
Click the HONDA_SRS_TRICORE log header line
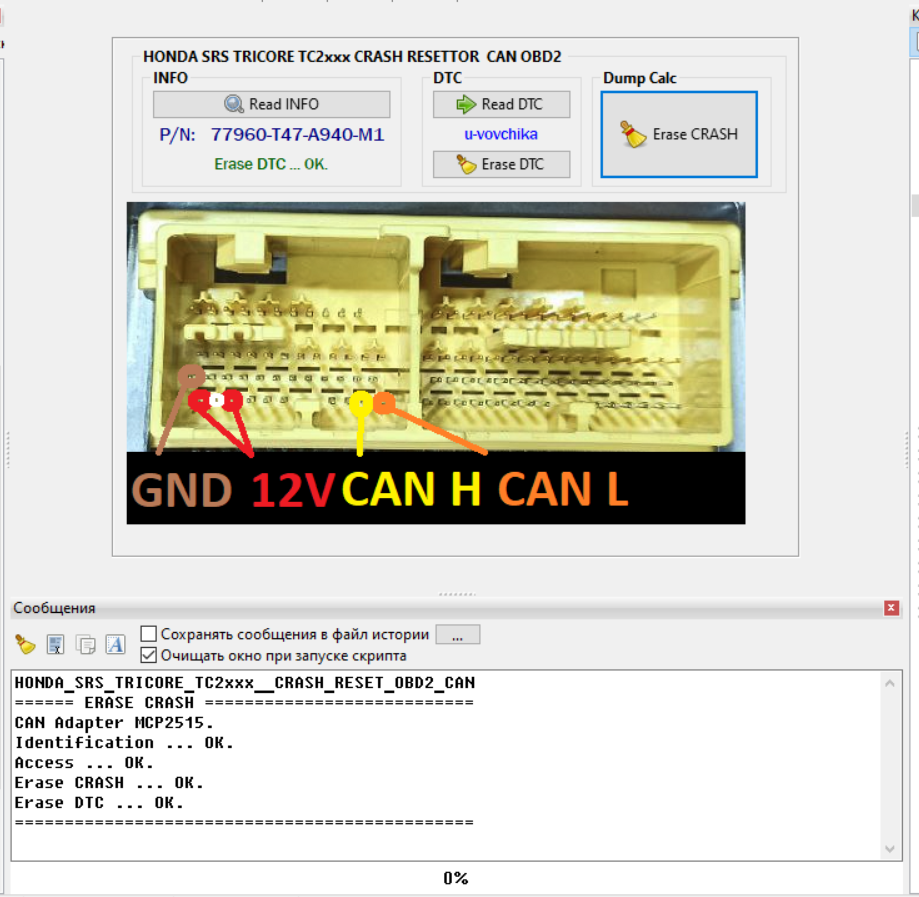click(x=245, y=682)
